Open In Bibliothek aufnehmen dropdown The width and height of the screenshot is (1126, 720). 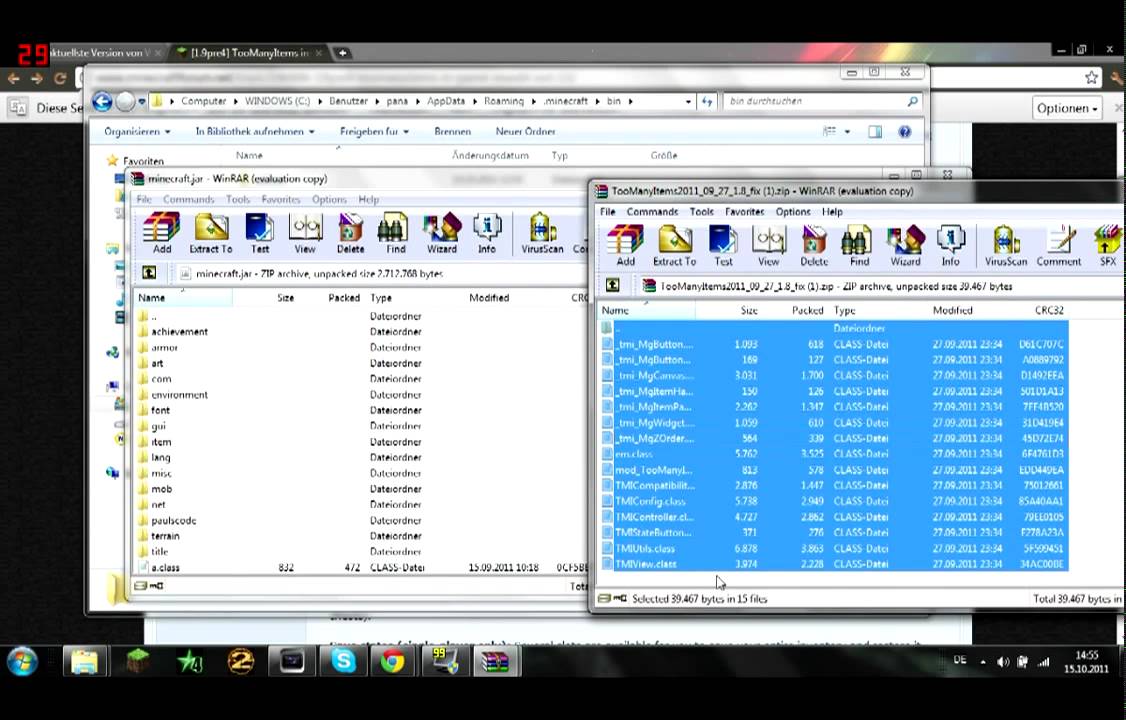tap(255, 131)
